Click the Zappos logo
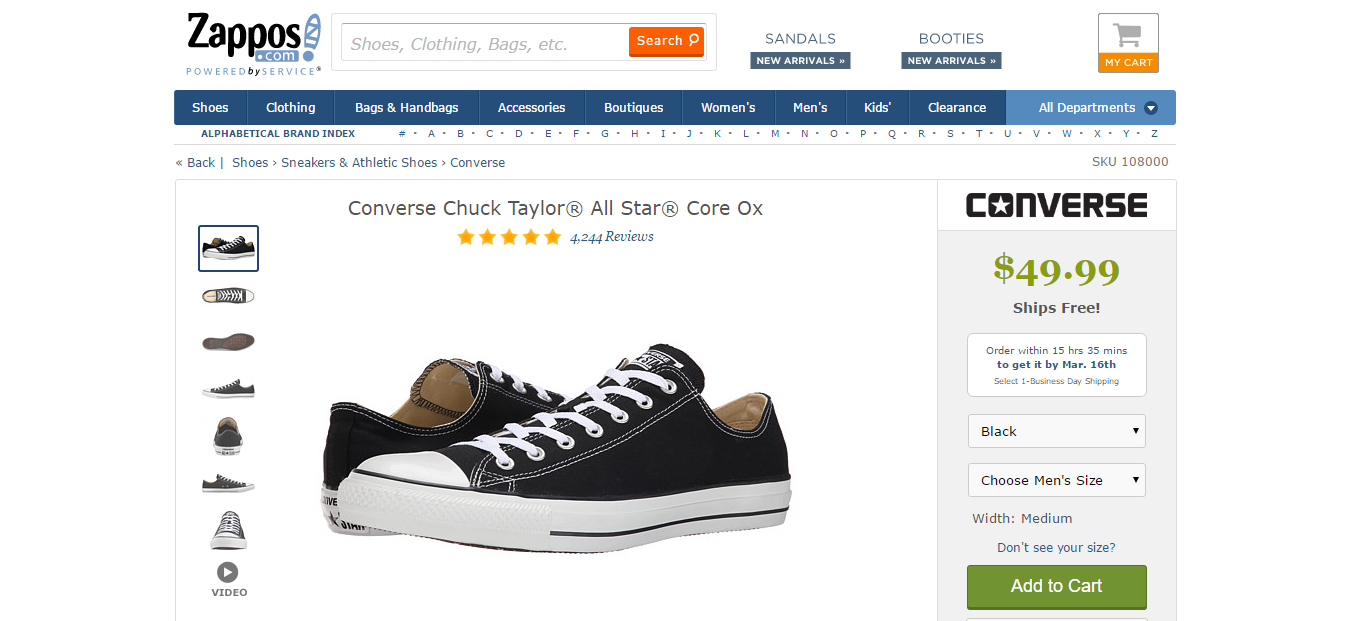 (253, 43)
